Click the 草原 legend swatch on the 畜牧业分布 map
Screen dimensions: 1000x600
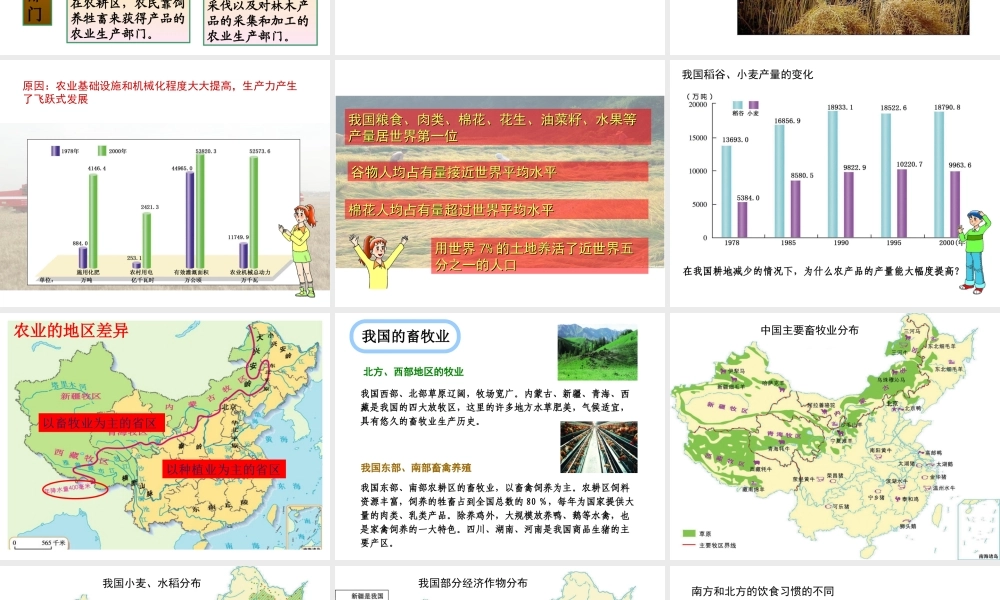tap(689, 533)
